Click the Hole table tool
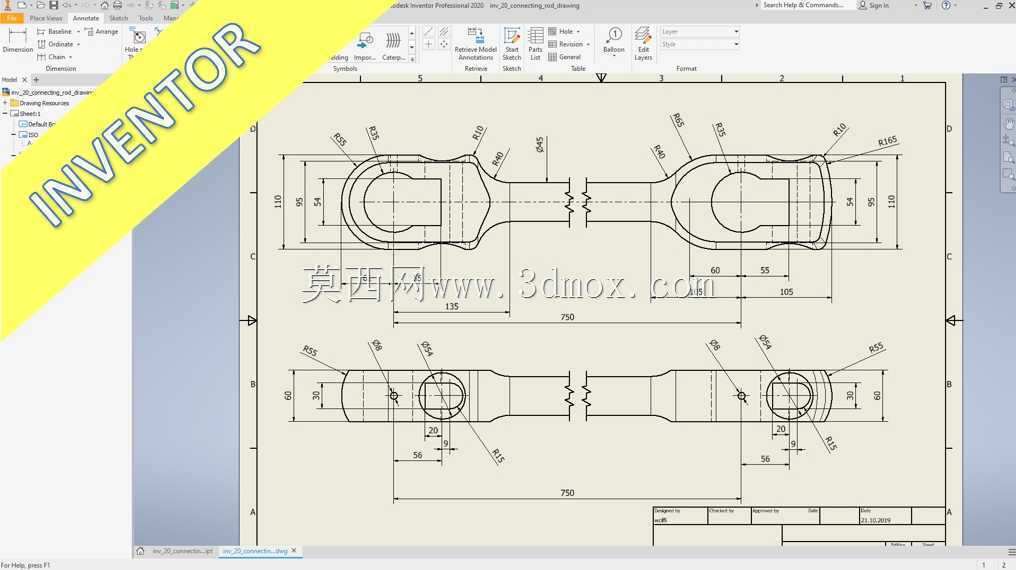This screenshot has width=1016, height=570. point(561,31)
